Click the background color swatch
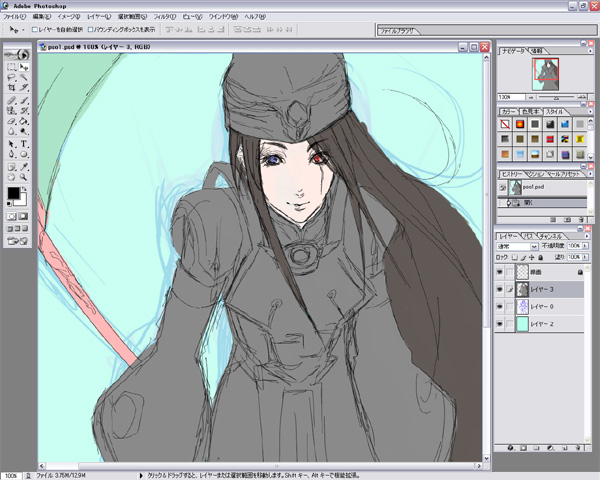 coord(22,201)
